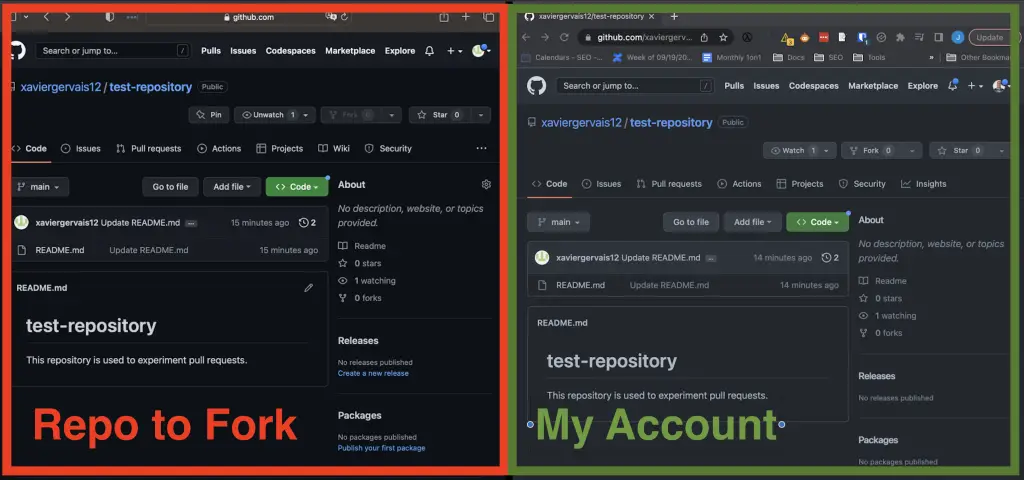Open Monthly 1on1 bookmark in Chrome
This screenshot has width=1024, height=480.
(x=732, y=57)
